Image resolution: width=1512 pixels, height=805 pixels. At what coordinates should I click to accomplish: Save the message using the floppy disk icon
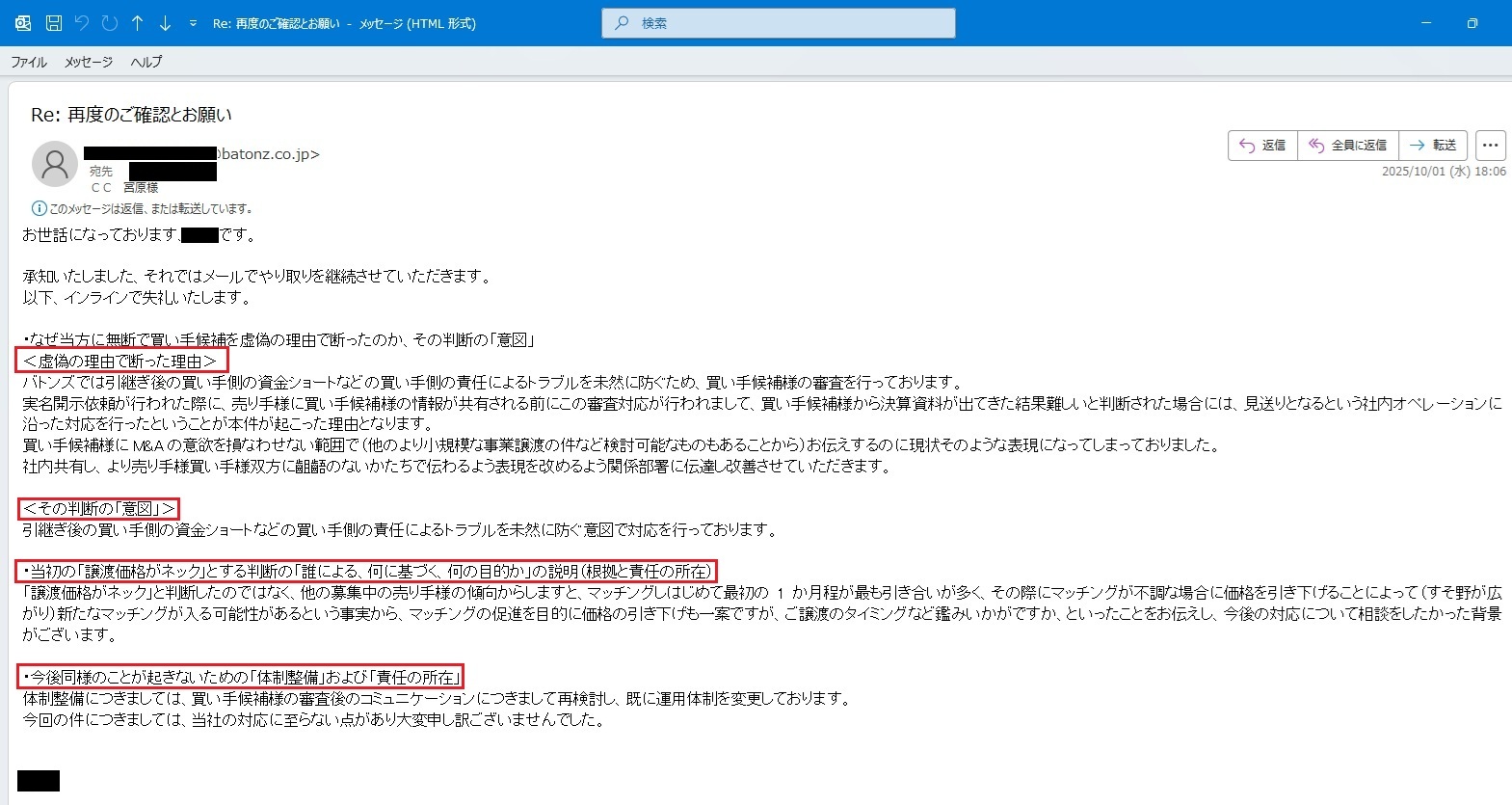[54, 23]
